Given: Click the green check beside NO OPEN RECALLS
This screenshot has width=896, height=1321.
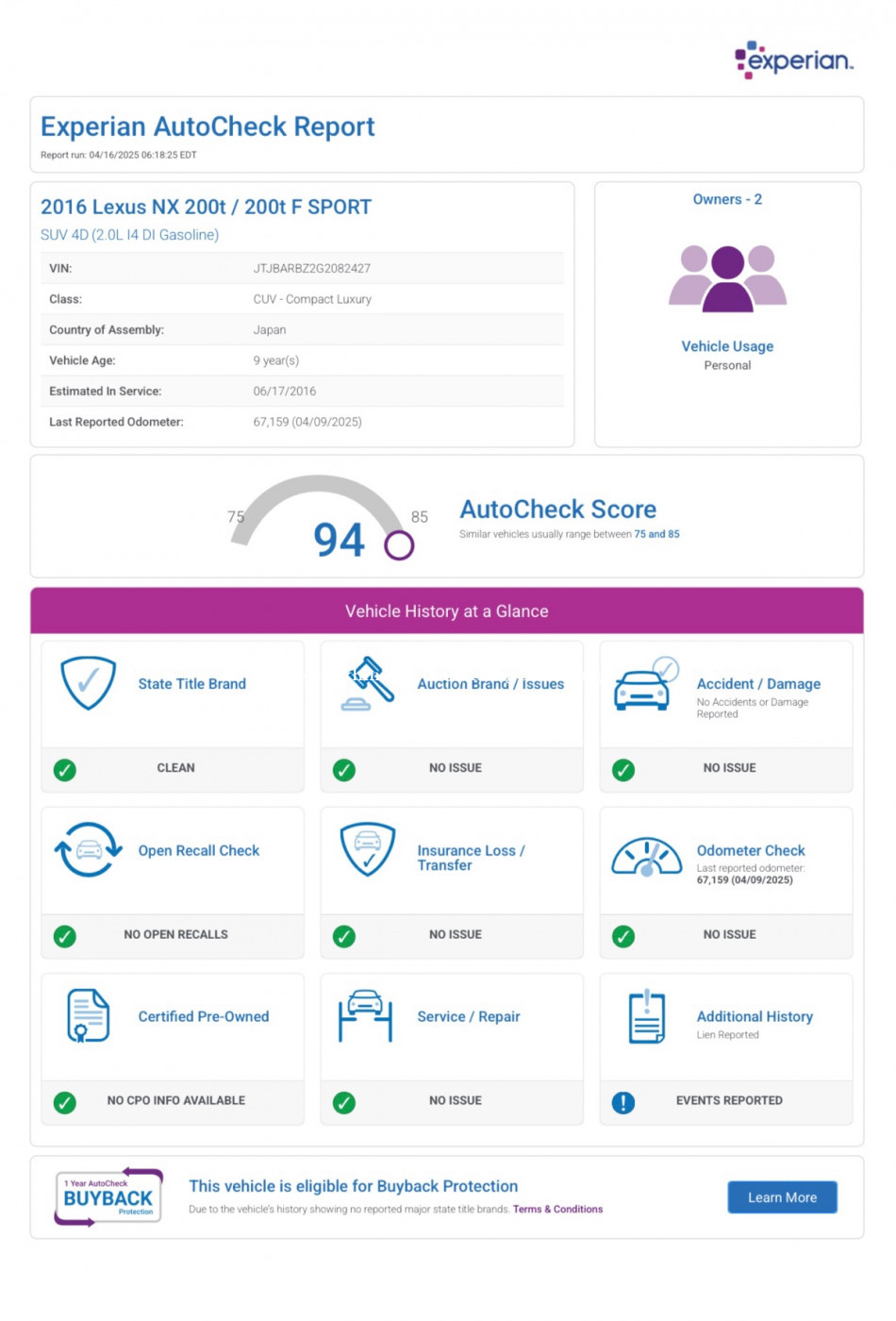Looking at the screenshot, I should click(65, 936).
